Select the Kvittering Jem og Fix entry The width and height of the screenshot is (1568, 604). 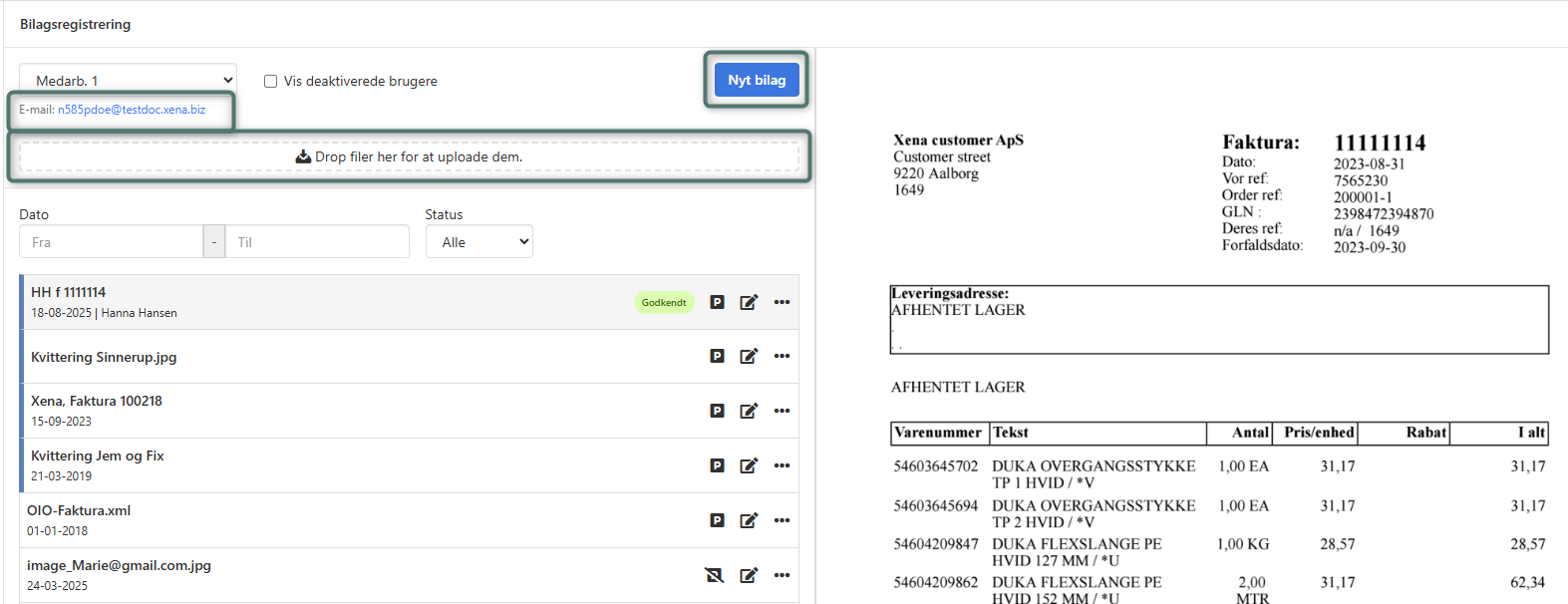point(98,455)
